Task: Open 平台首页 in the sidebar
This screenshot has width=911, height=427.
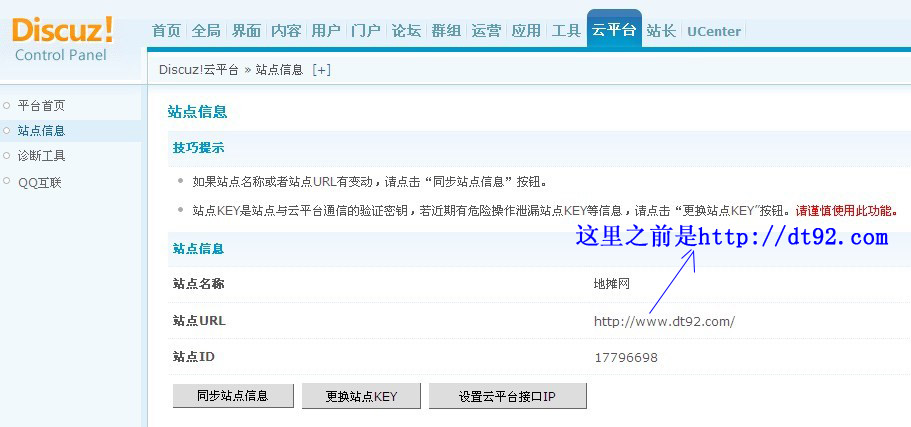Action: point(41,106)
